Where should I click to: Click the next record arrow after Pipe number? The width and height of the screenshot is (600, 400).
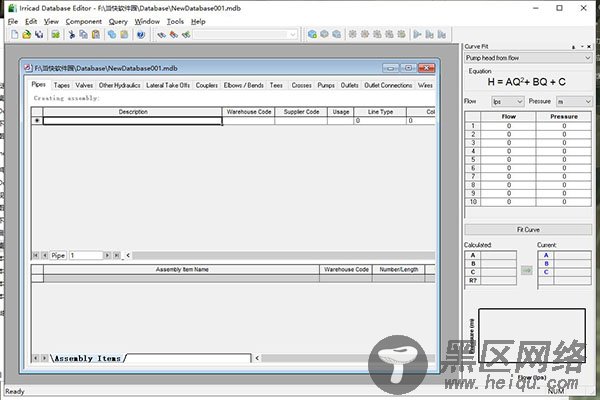tap(108, 255)
